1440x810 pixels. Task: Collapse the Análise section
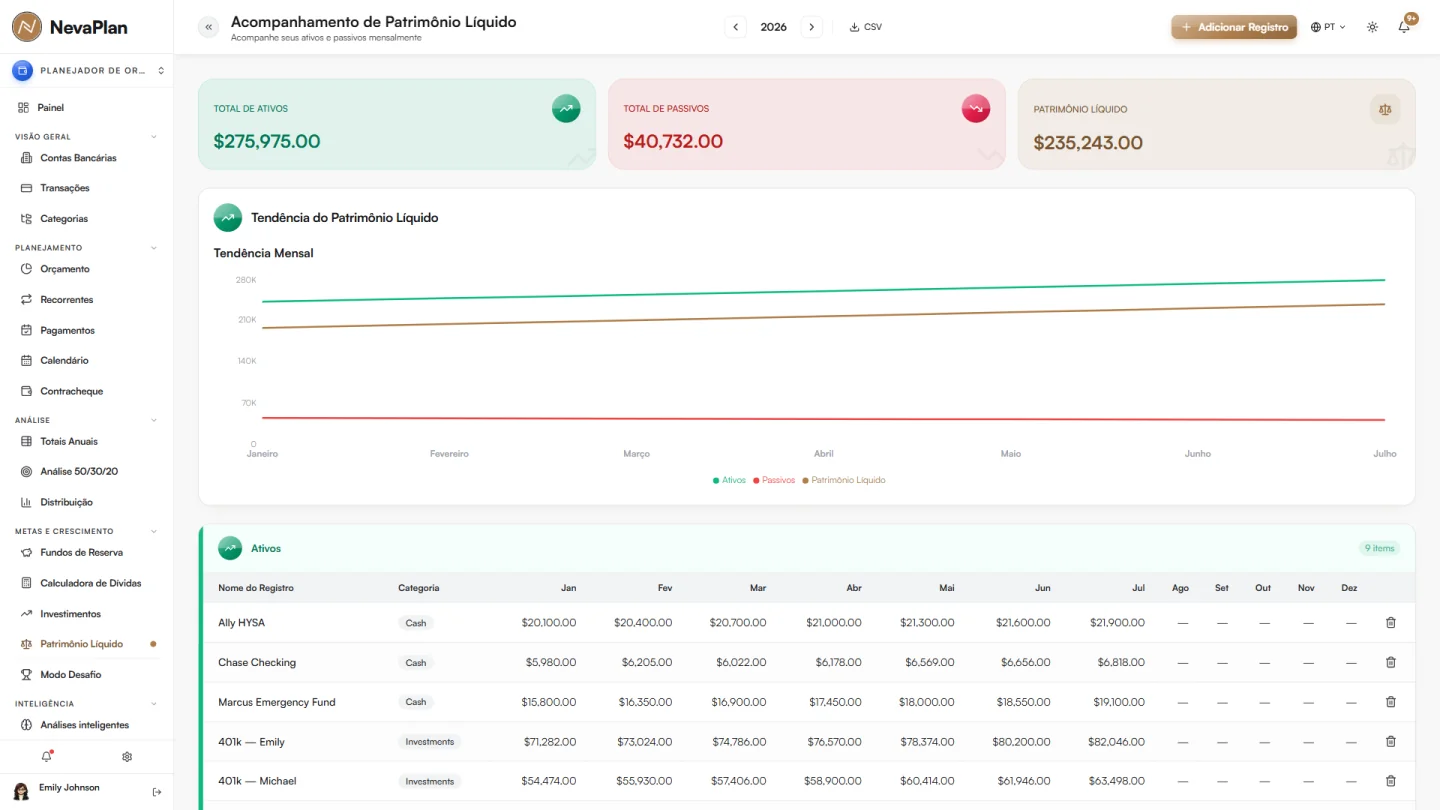(154, 420)
